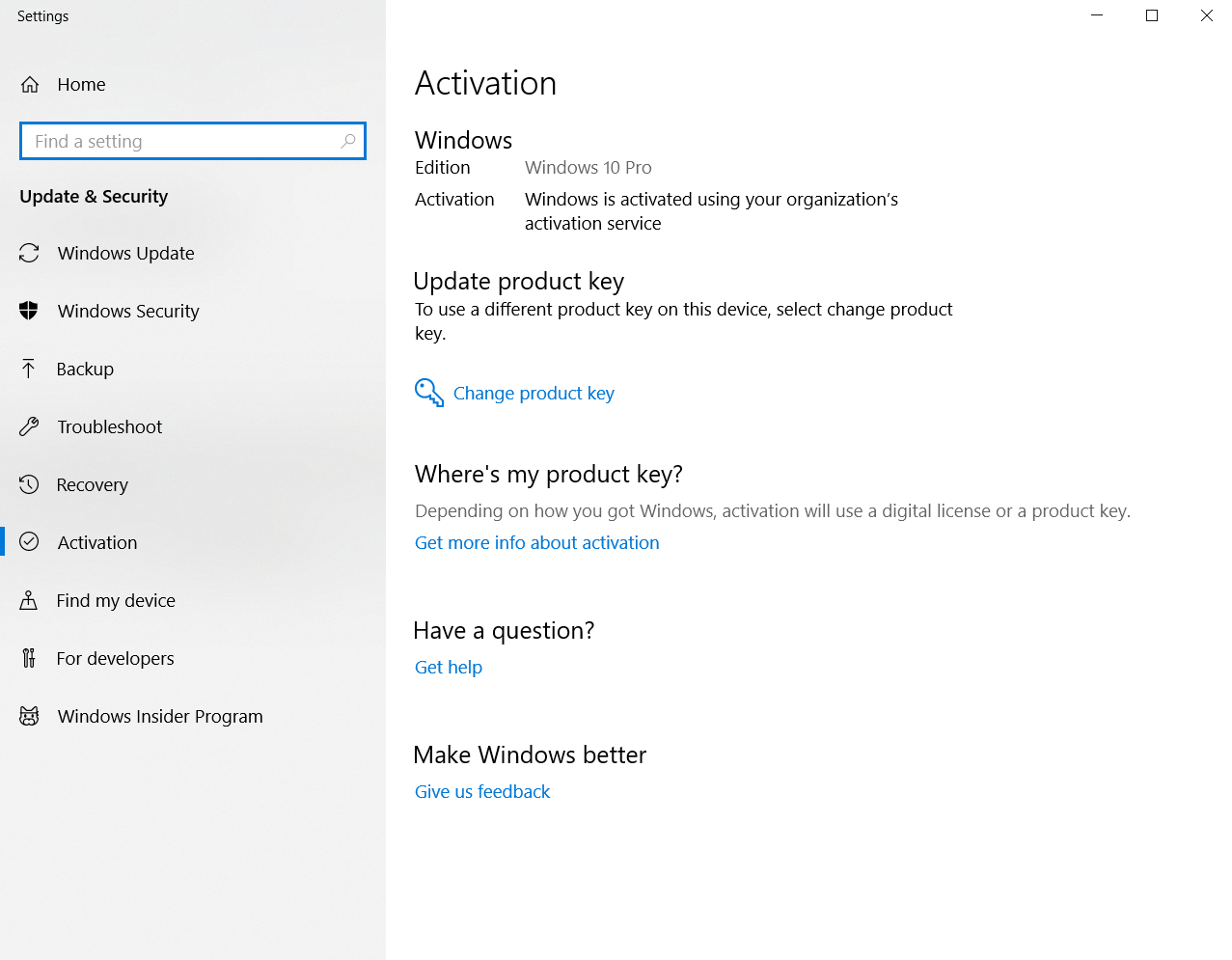Click the 'Windows 10 Pro' edition value
This screenshot has height=960, width=1232.
click(x=589, y=168)
